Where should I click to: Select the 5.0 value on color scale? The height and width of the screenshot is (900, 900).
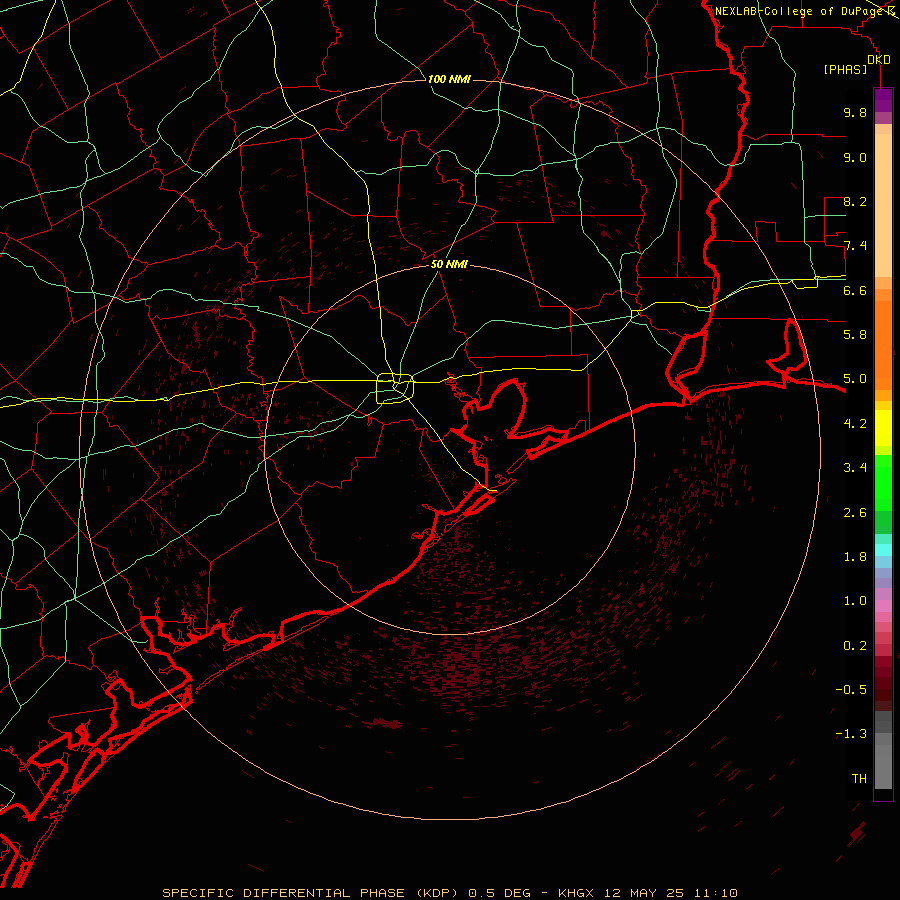[x=855, y=379]
